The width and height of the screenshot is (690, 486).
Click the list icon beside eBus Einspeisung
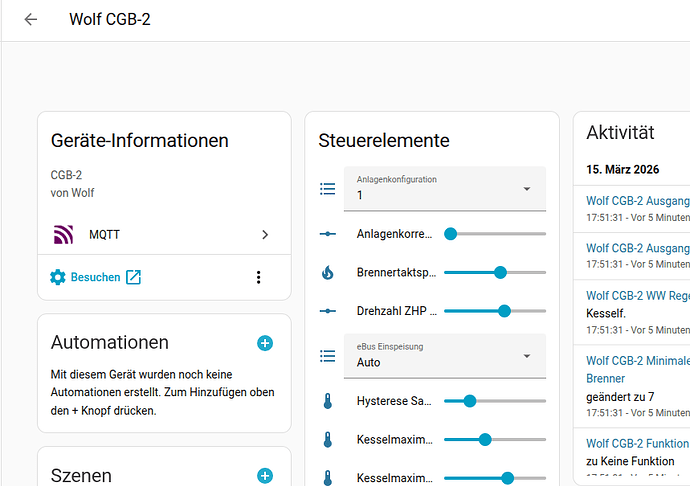[x=327, y=356]
